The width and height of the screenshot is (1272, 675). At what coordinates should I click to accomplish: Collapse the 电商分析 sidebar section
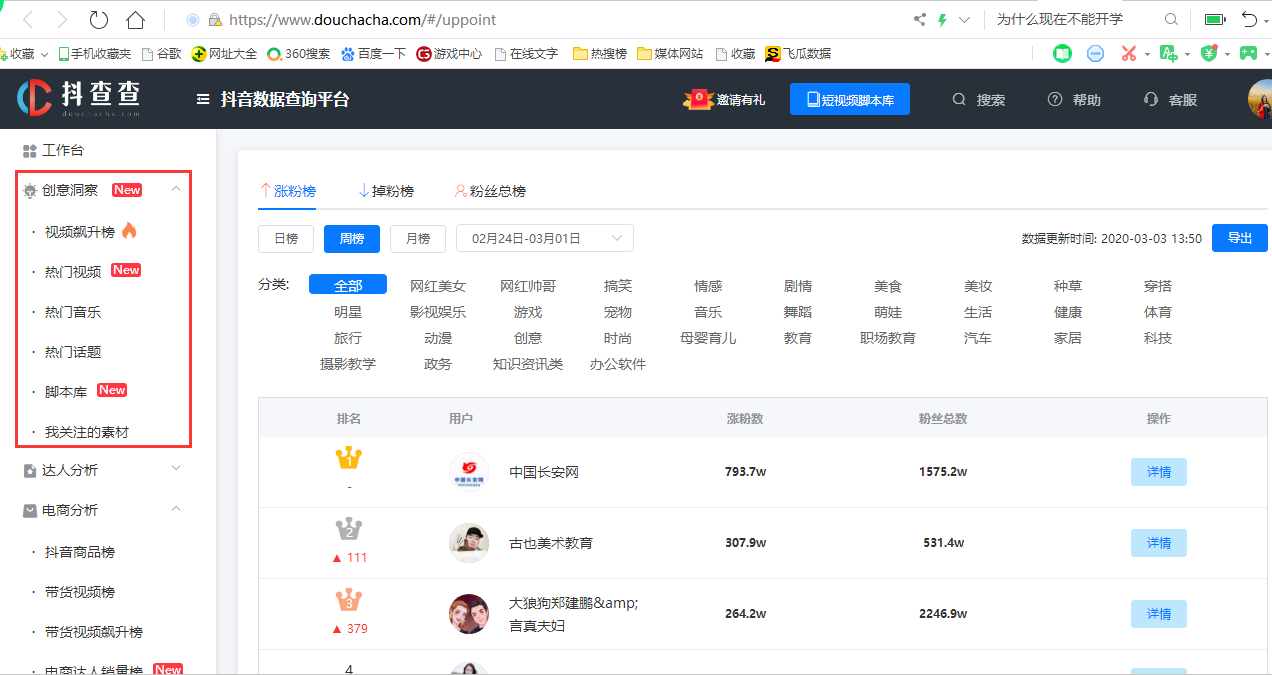pyautogui.click(x=177, y=509)
